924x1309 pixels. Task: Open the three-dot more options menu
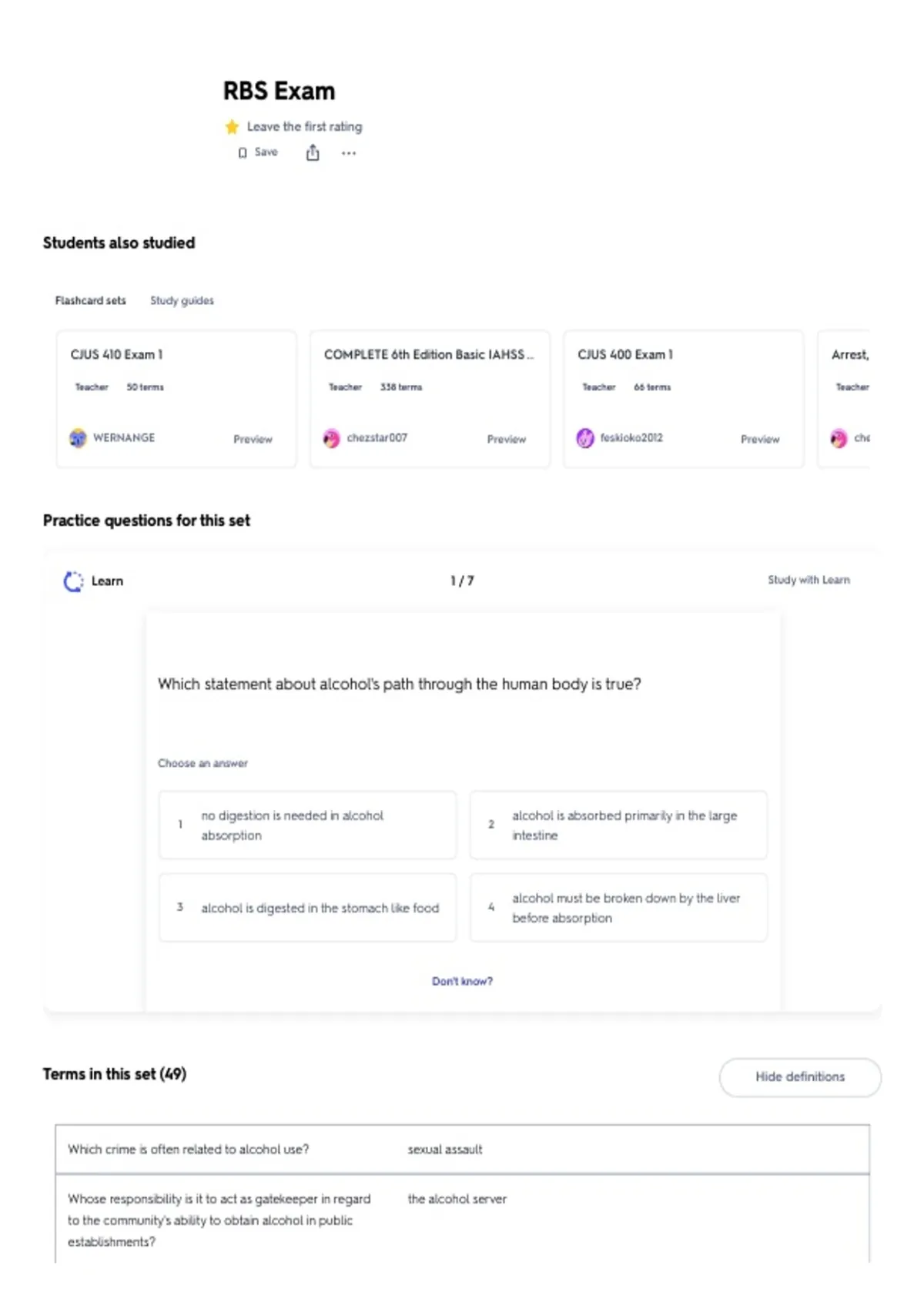349,153
